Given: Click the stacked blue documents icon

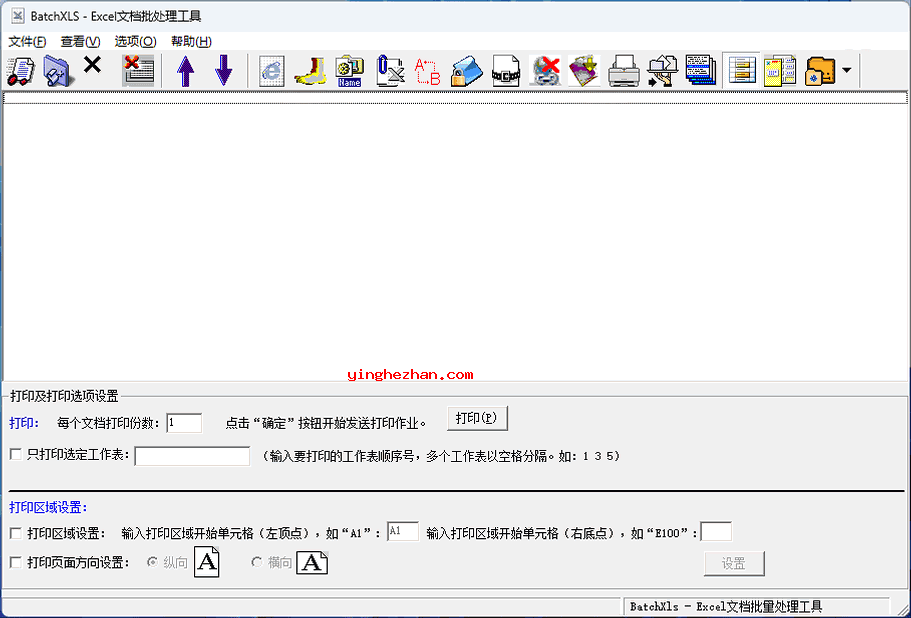Looking at the screenshot, I should [701, 71].
